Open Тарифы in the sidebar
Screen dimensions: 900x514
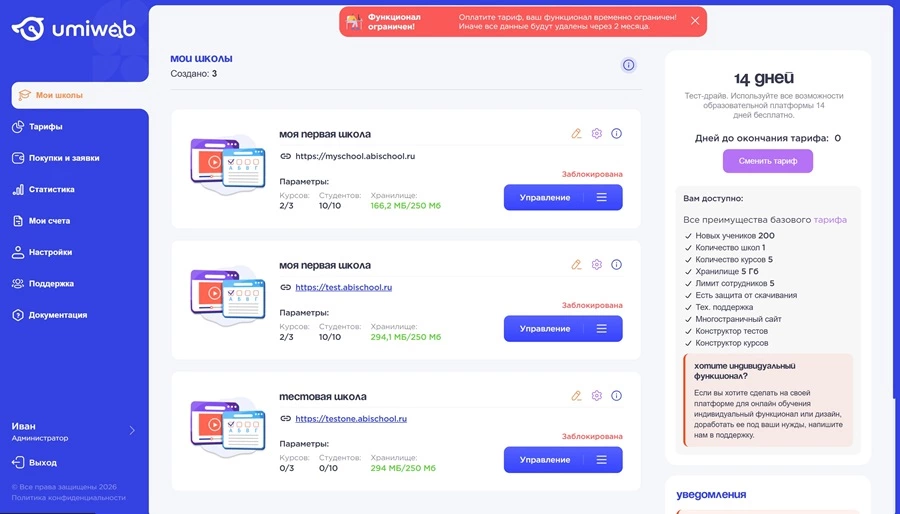pos(46,127)
